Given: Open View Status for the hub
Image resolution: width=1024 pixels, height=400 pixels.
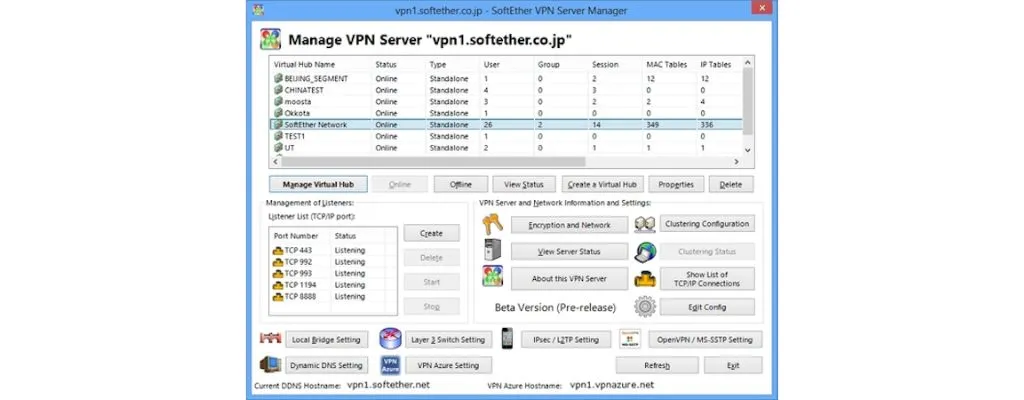Looking at the screenshot, I should click(x=524, y=184).
